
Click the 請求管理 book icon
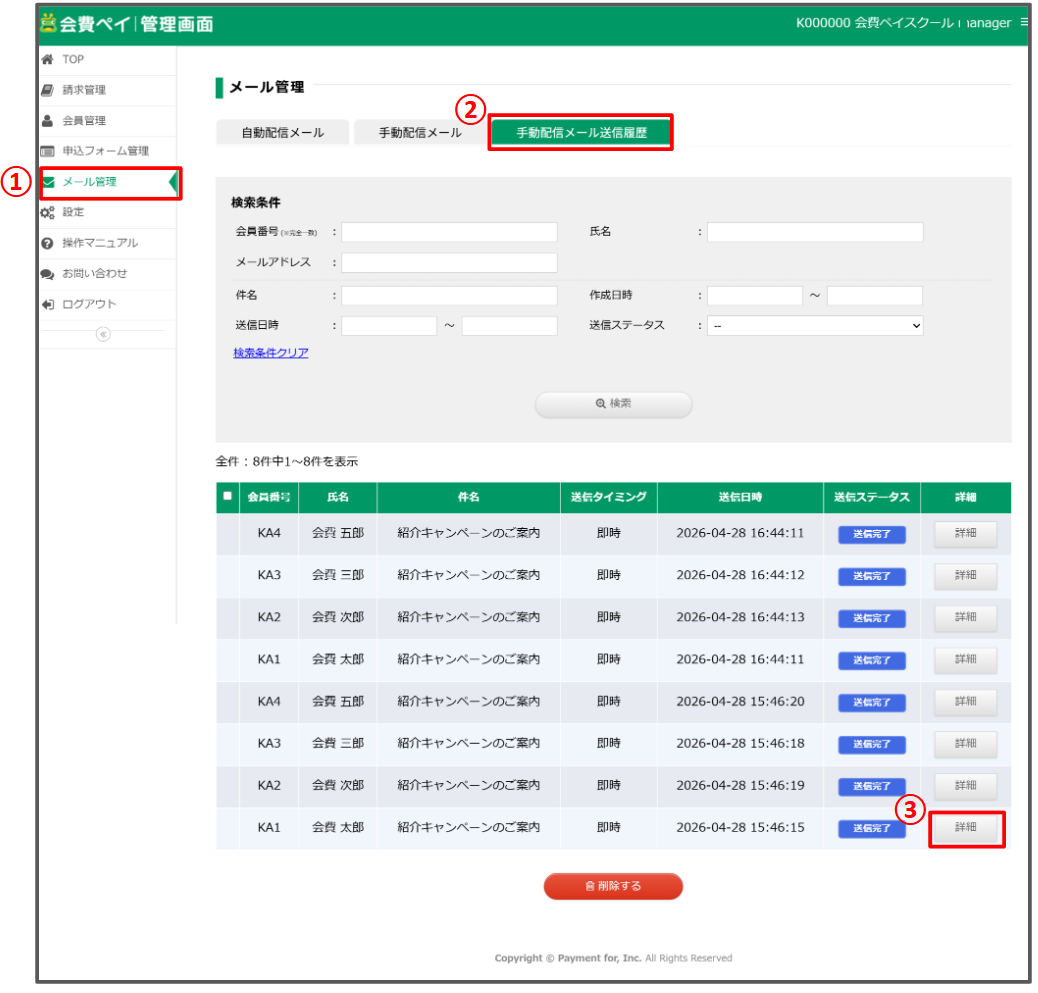coord(47,90)
